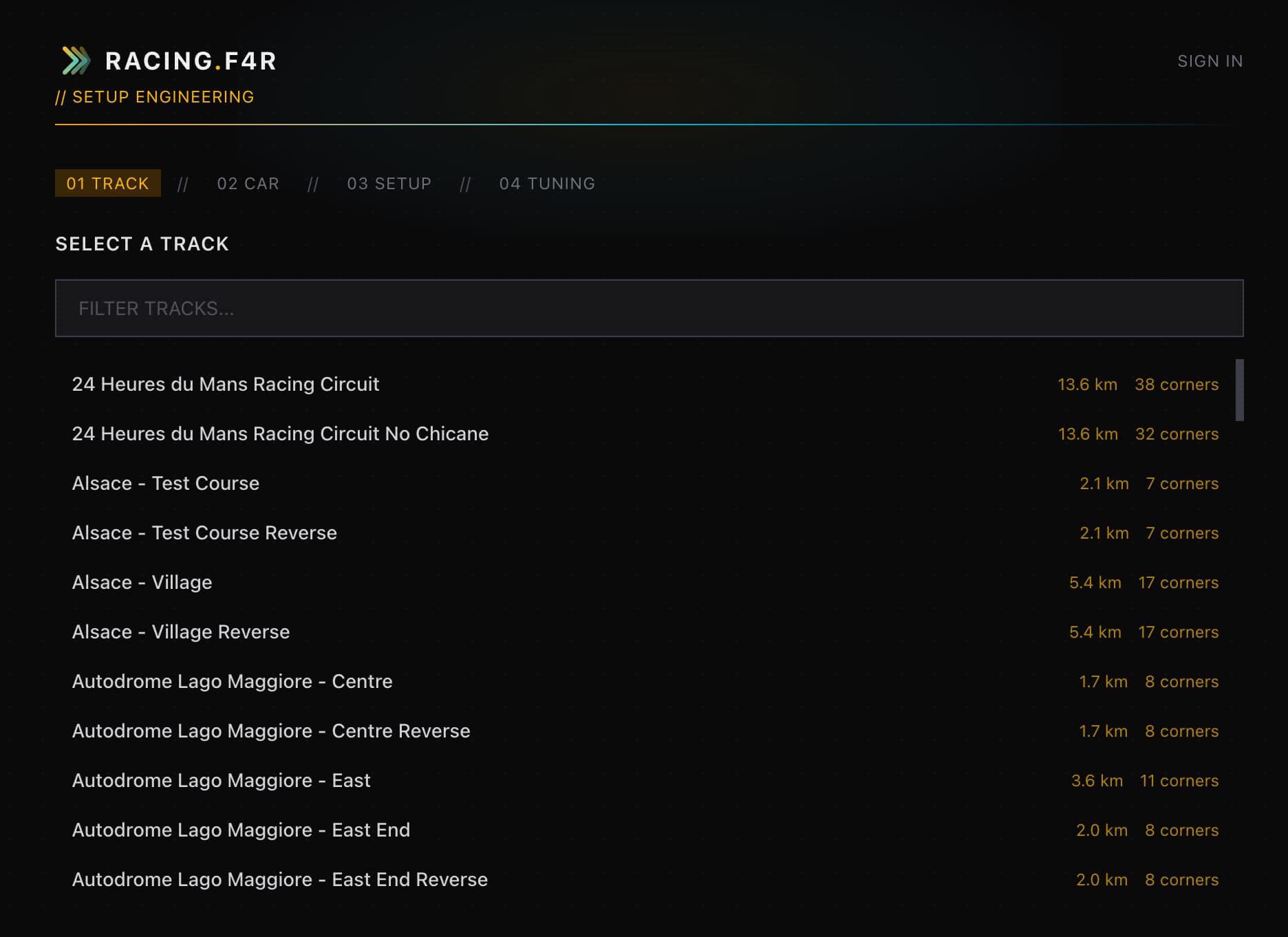Image resolution: width=1288 pixels, height=937 pixels.
Task: Click the track list scrollbar thumb
Action: (x=1239, y=390)
